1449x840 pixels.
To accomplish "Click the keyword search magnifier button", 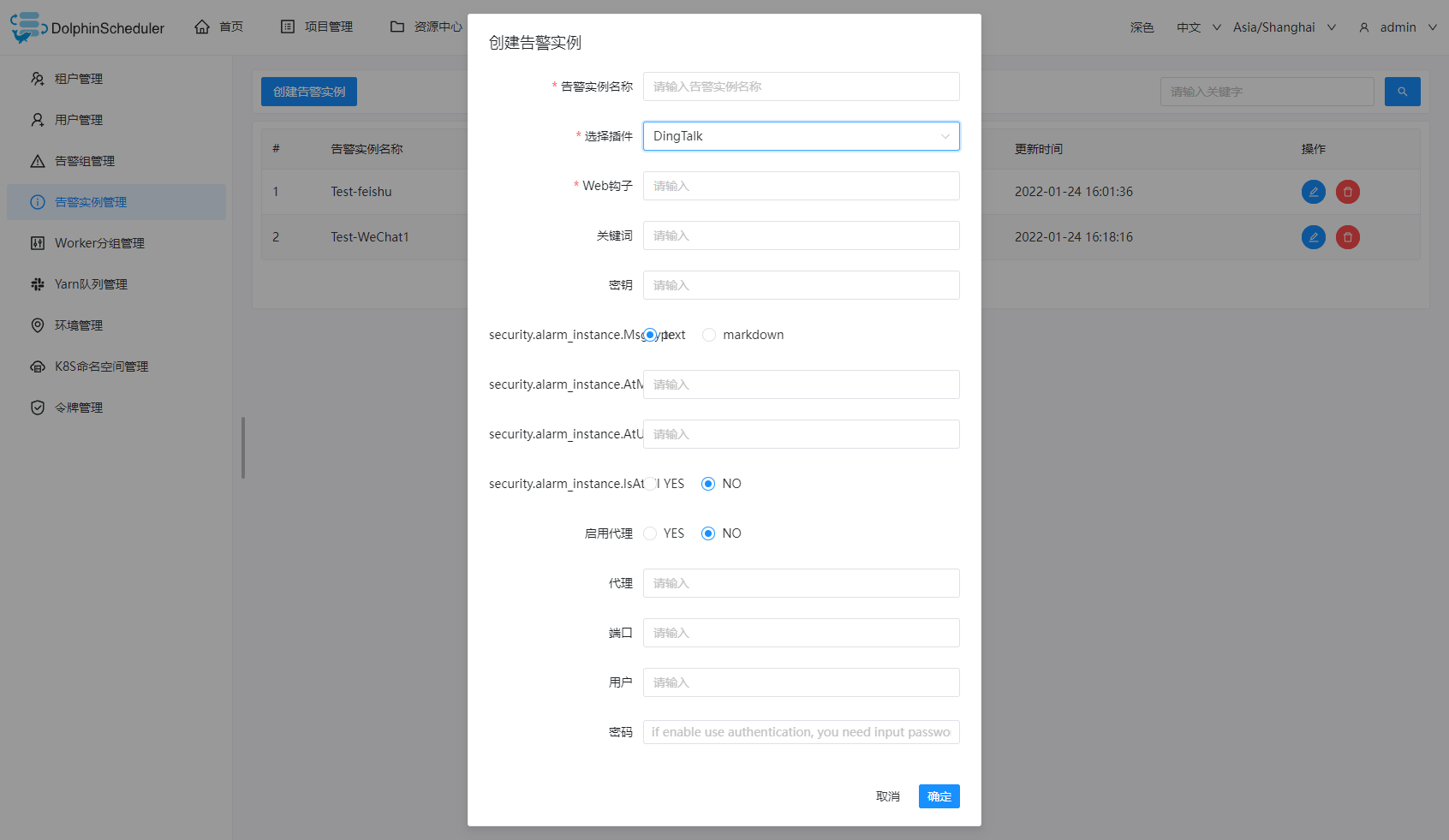I will coord(1402,92).
